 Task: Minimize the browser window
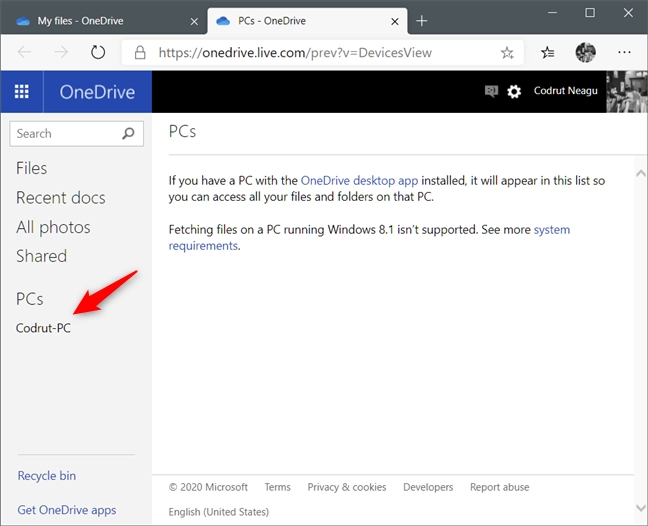(553, 12)
